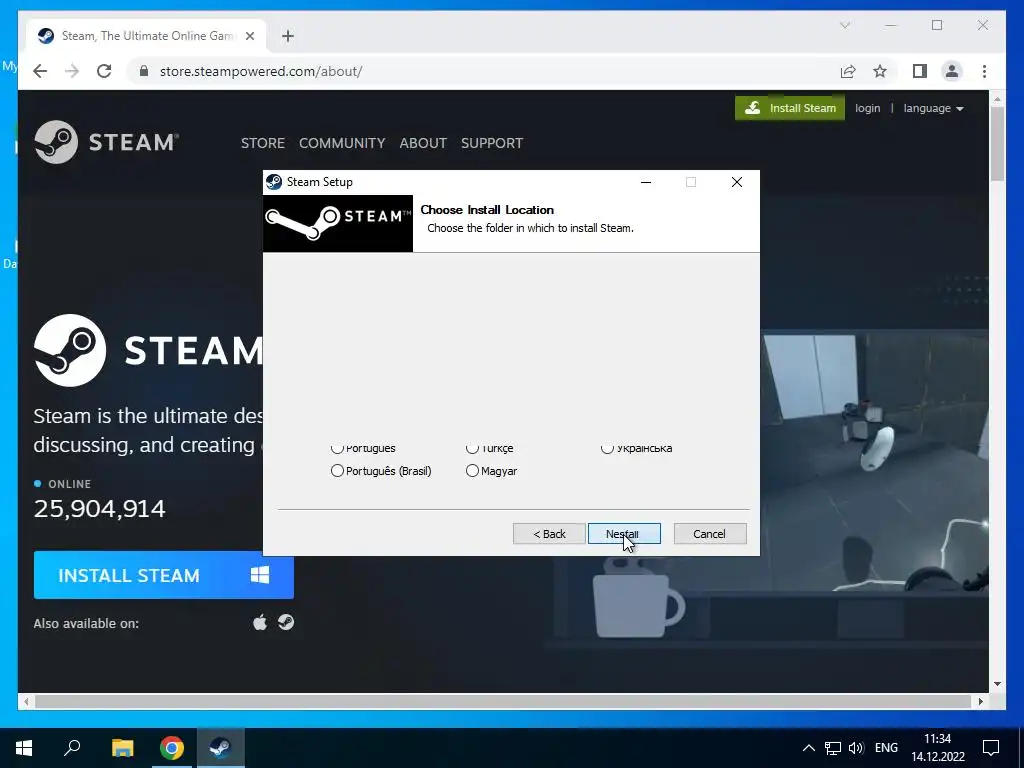Image resolution: width=1024 pixels, height=768 pixels.
Task: Expand the language dropdown on Steam page
Action: click(933, 108)
